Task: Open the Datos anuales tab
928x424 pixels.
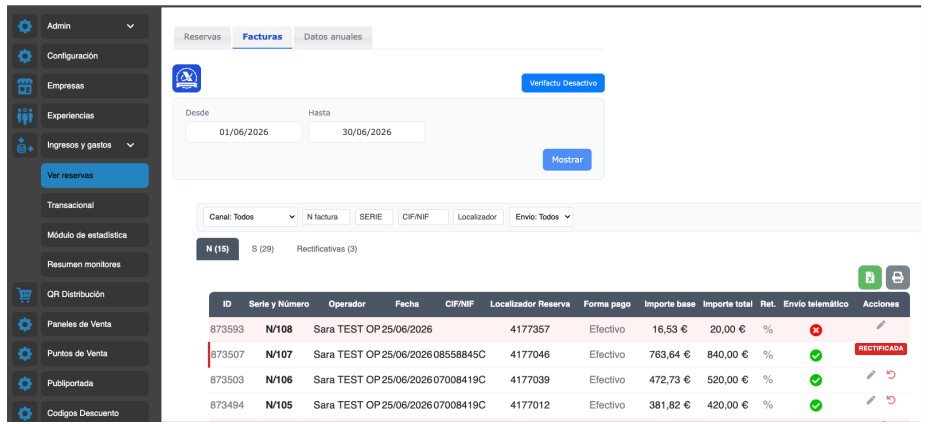Action: (x=333, y=37)
